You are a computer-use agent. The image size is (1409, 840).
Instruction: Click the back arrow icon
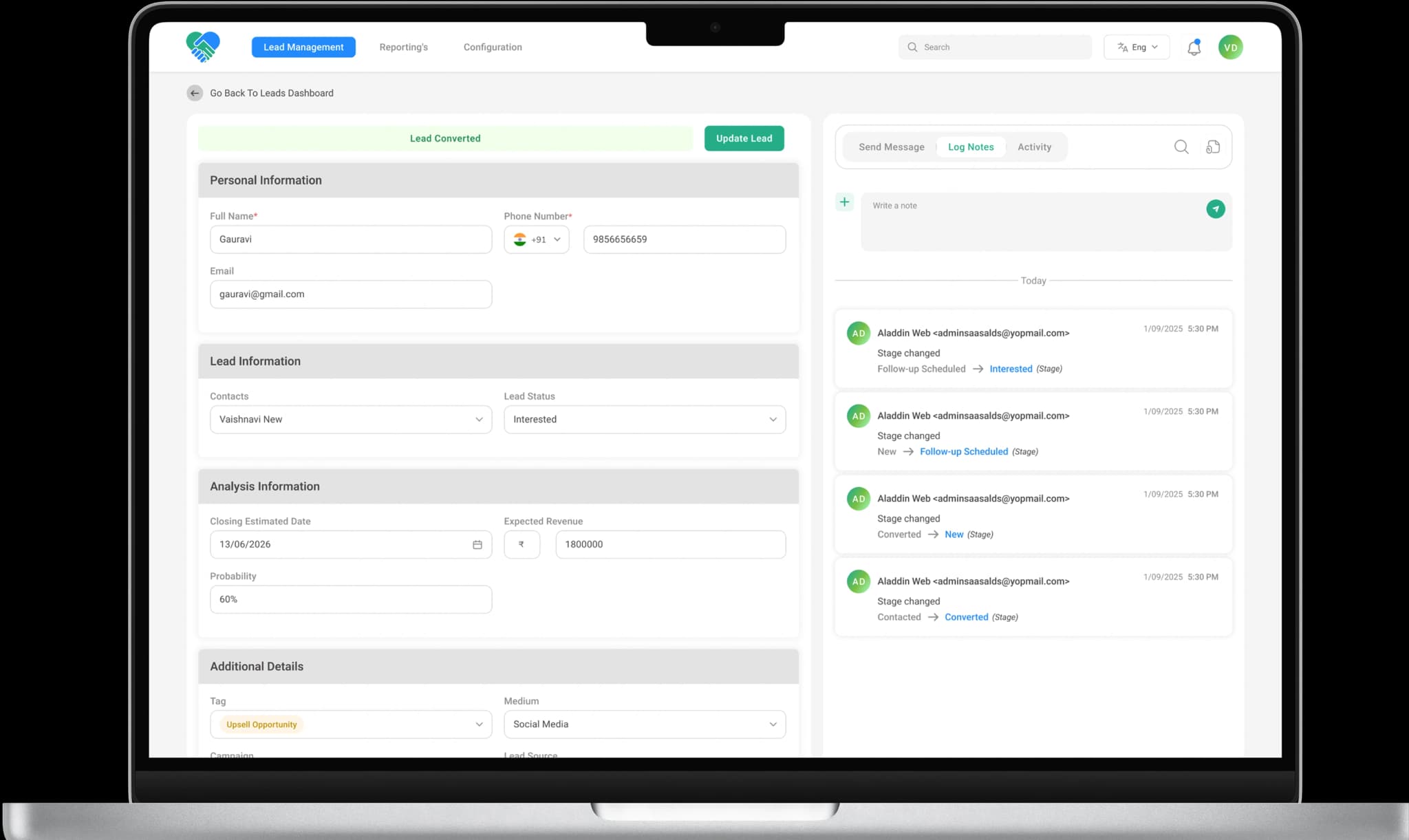(x=195, y=93)
